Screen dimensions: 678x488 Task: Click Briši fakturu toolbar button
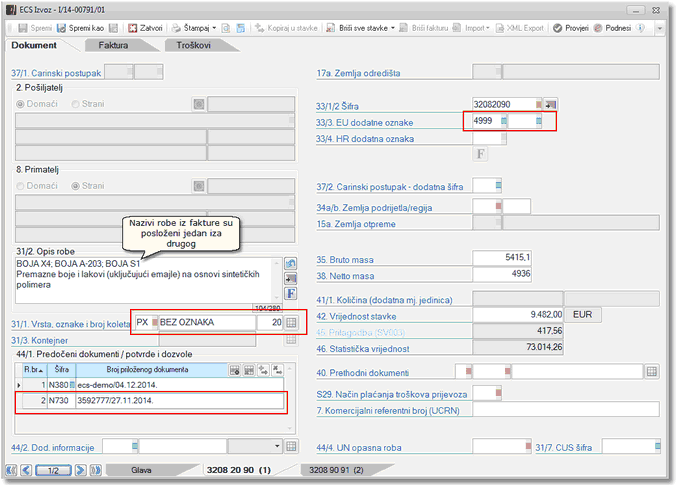click(424, 28)
